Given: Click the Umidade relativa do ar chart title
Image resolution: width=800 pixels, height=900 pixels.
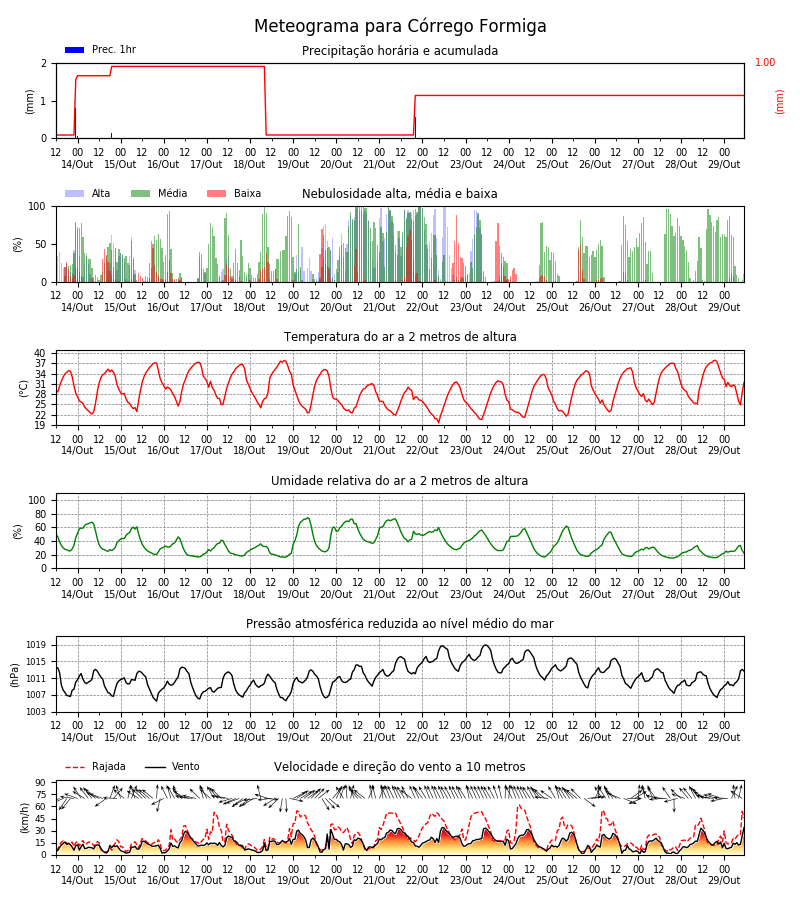Looking at the screenshot, I should [x=400, y=480].
